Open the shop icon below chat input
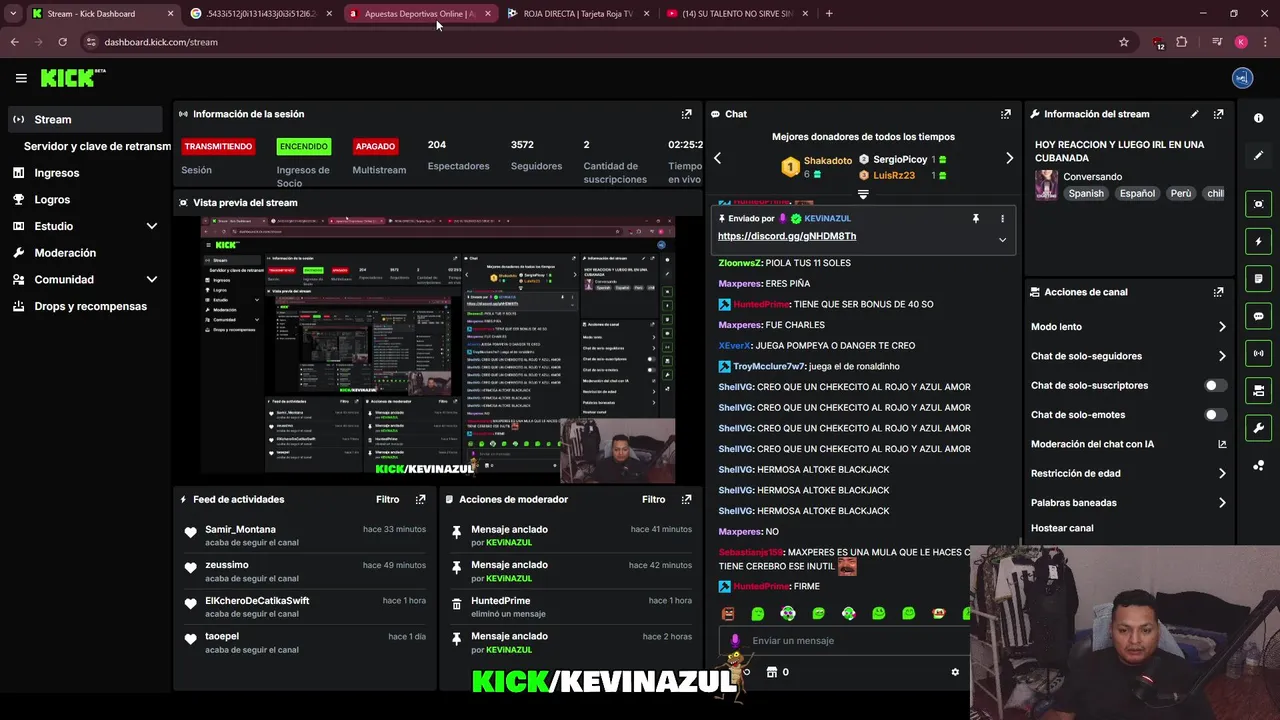1280x720 pixels. (771, 672)
